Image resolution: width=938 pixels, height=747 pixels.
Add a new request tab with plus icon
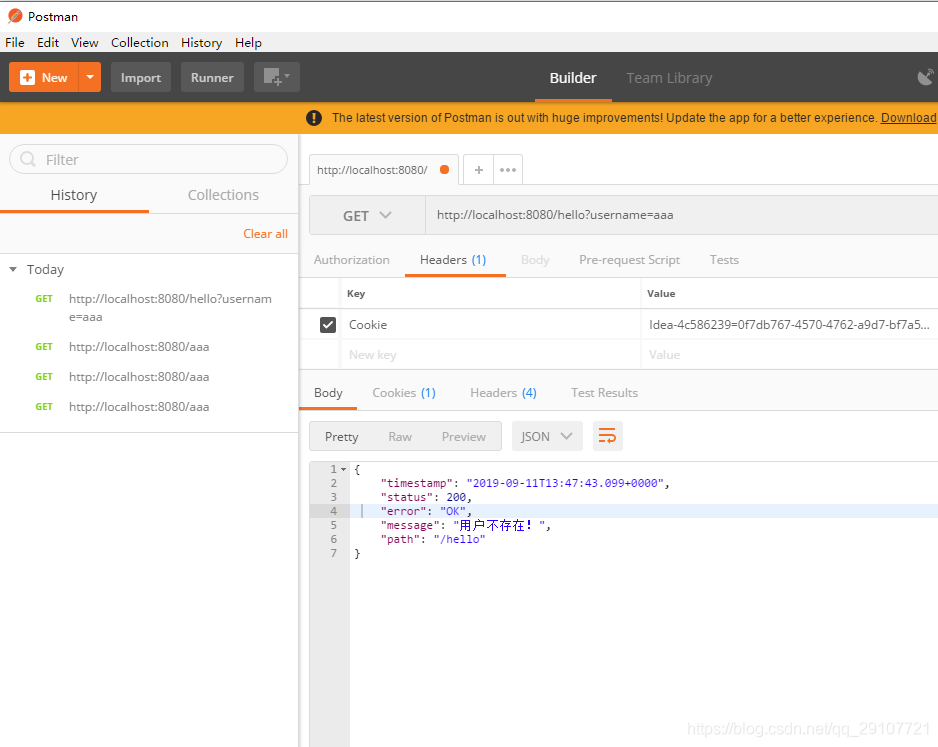tap(479, 170)
